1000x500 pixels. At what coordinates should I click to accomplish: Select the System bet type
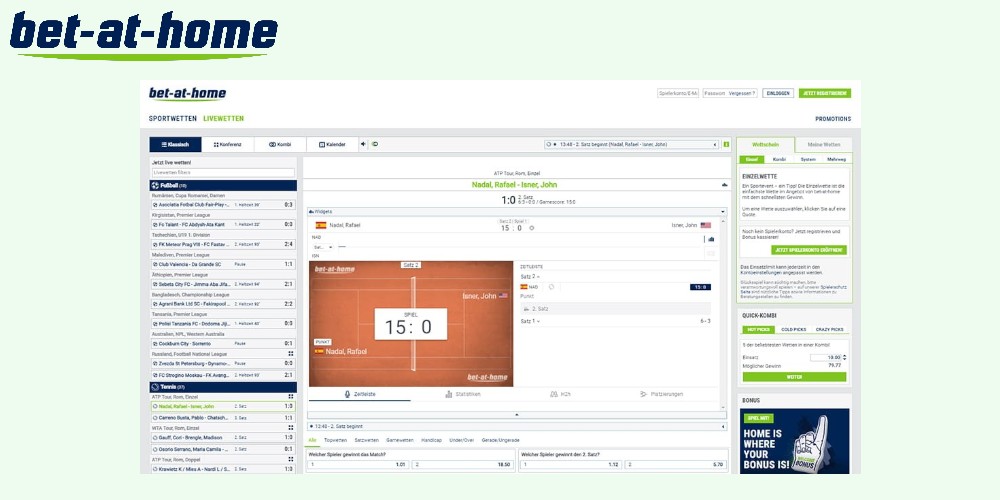pyautogui.click(x=808, y=159)
